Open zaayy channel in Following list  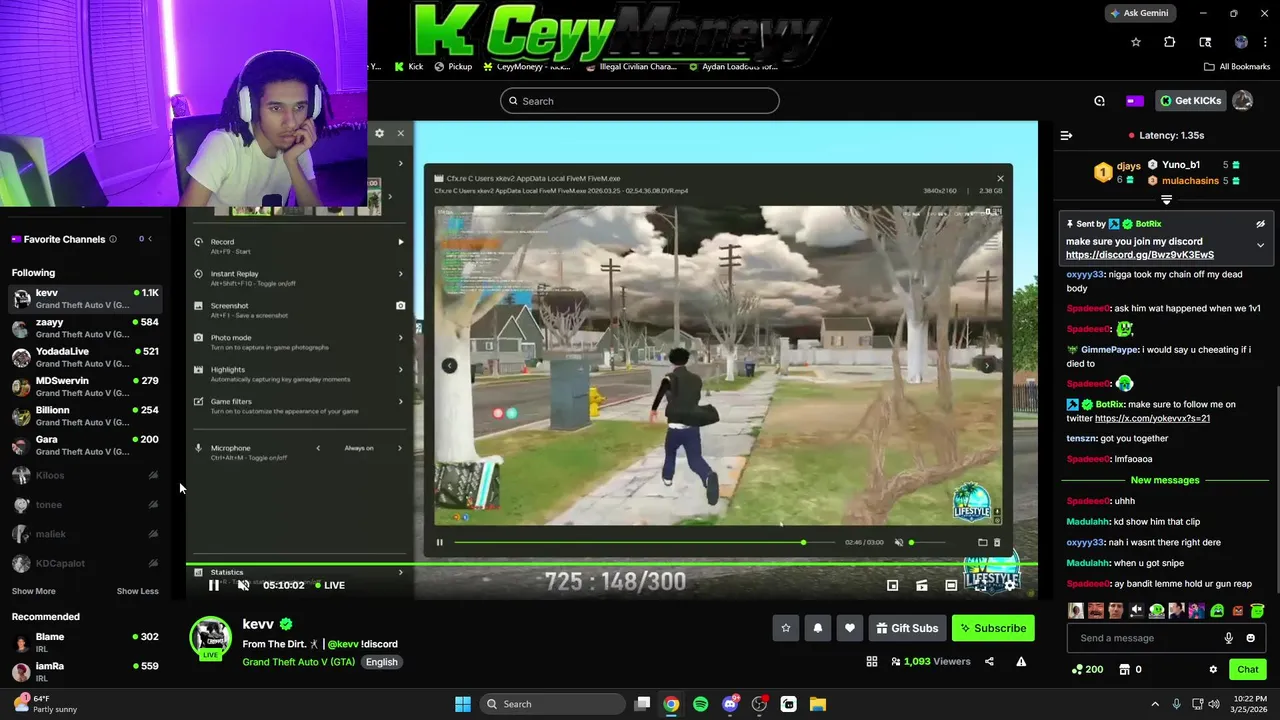(84, 328)
